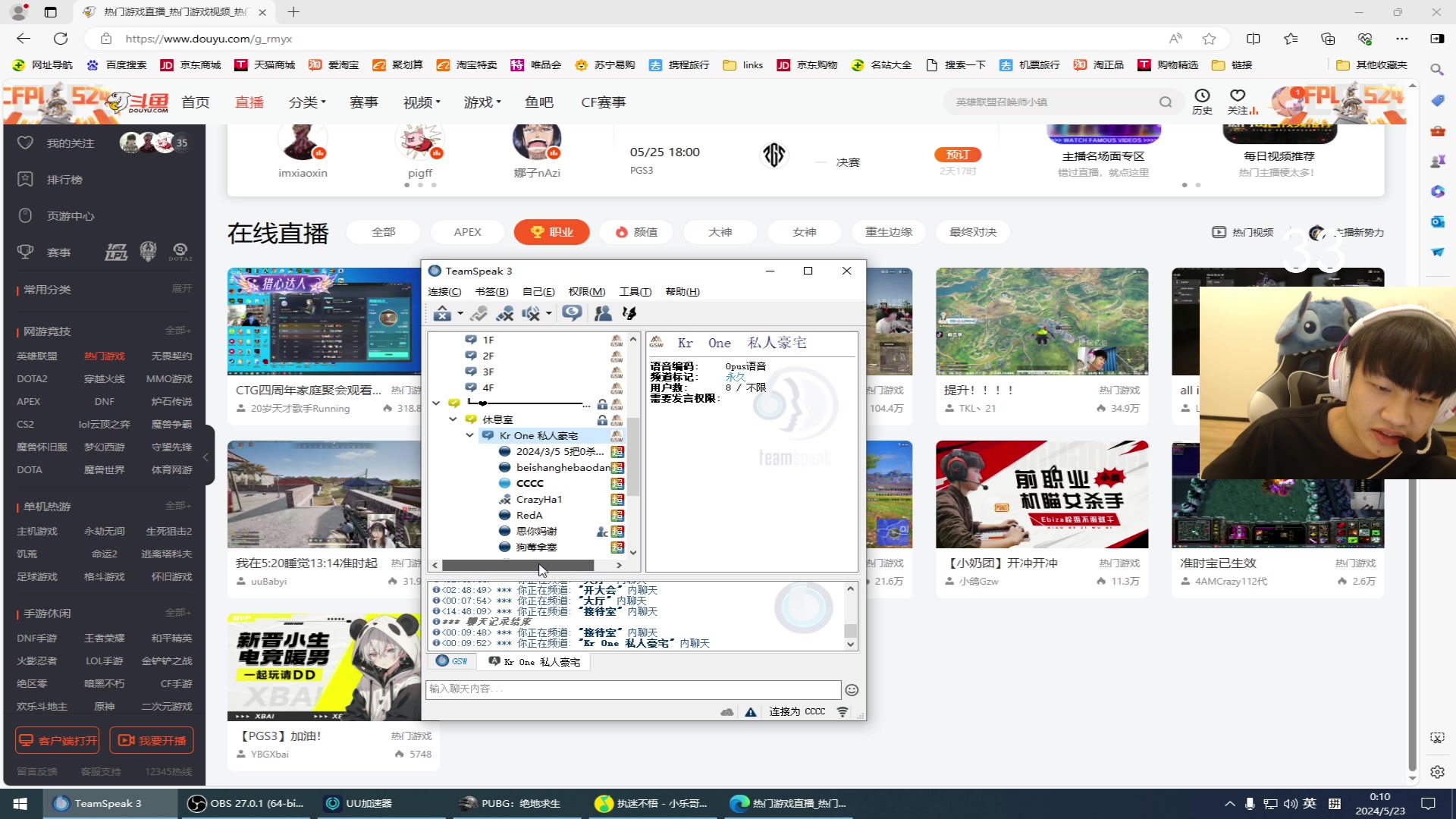Open the 前职业机瞄女杀手 stream thumbnail
The width and height of the screenshot is (1456, 819).
click(1042, 494)
